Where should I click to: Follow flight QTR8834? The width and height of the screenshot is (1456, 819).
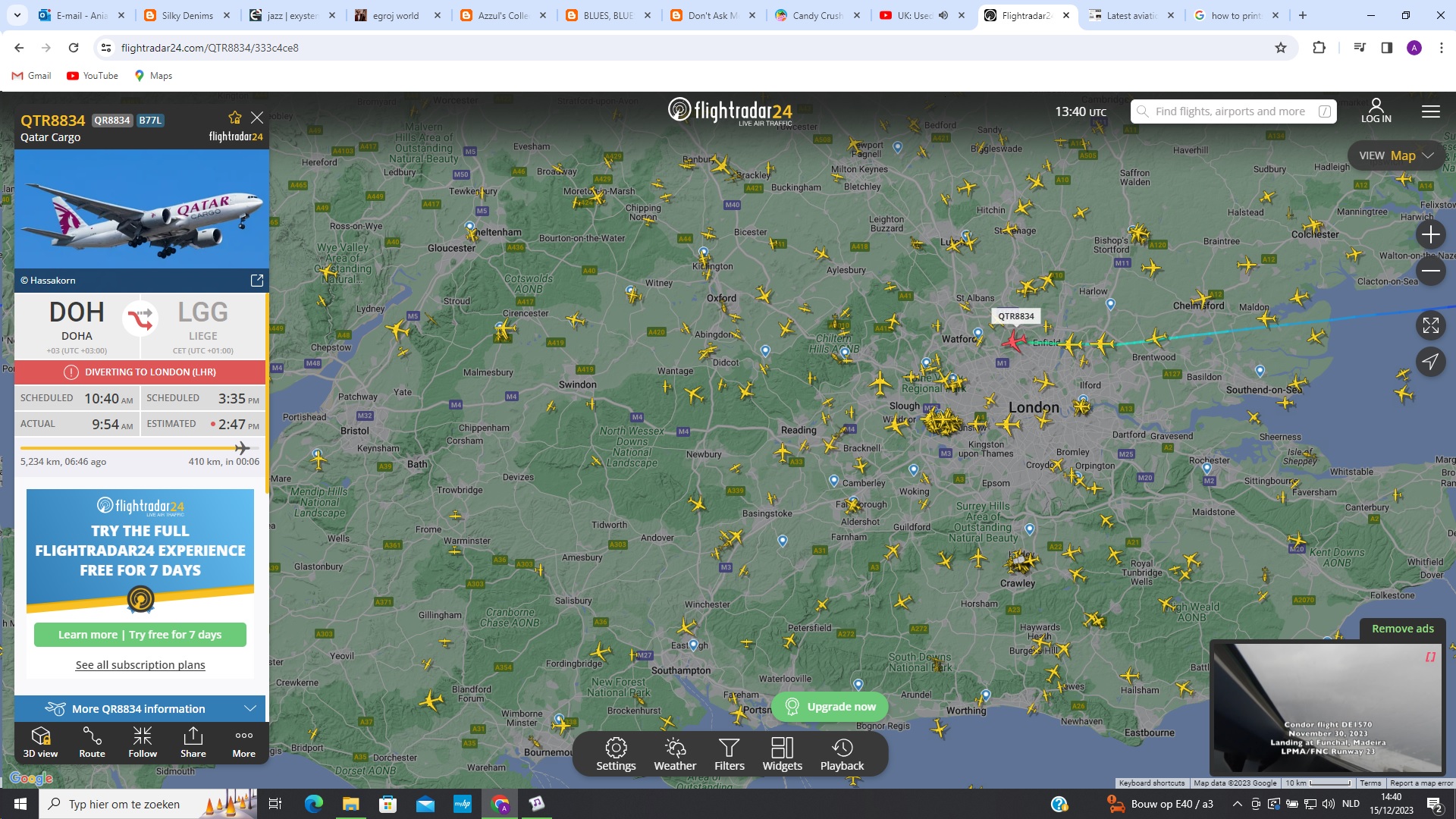pyautogui.click(x=143, y=742)
